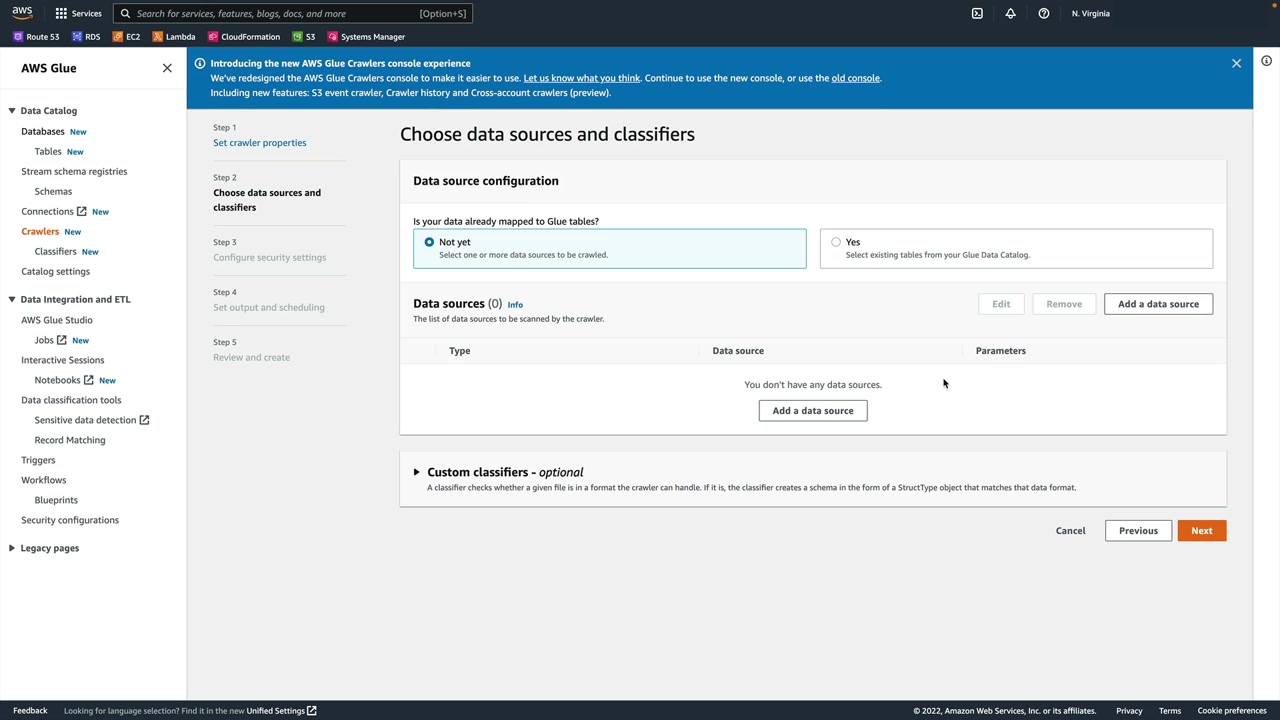Expand the Legacy pages section
This screenshot has width=1280, height=720.
12,548
